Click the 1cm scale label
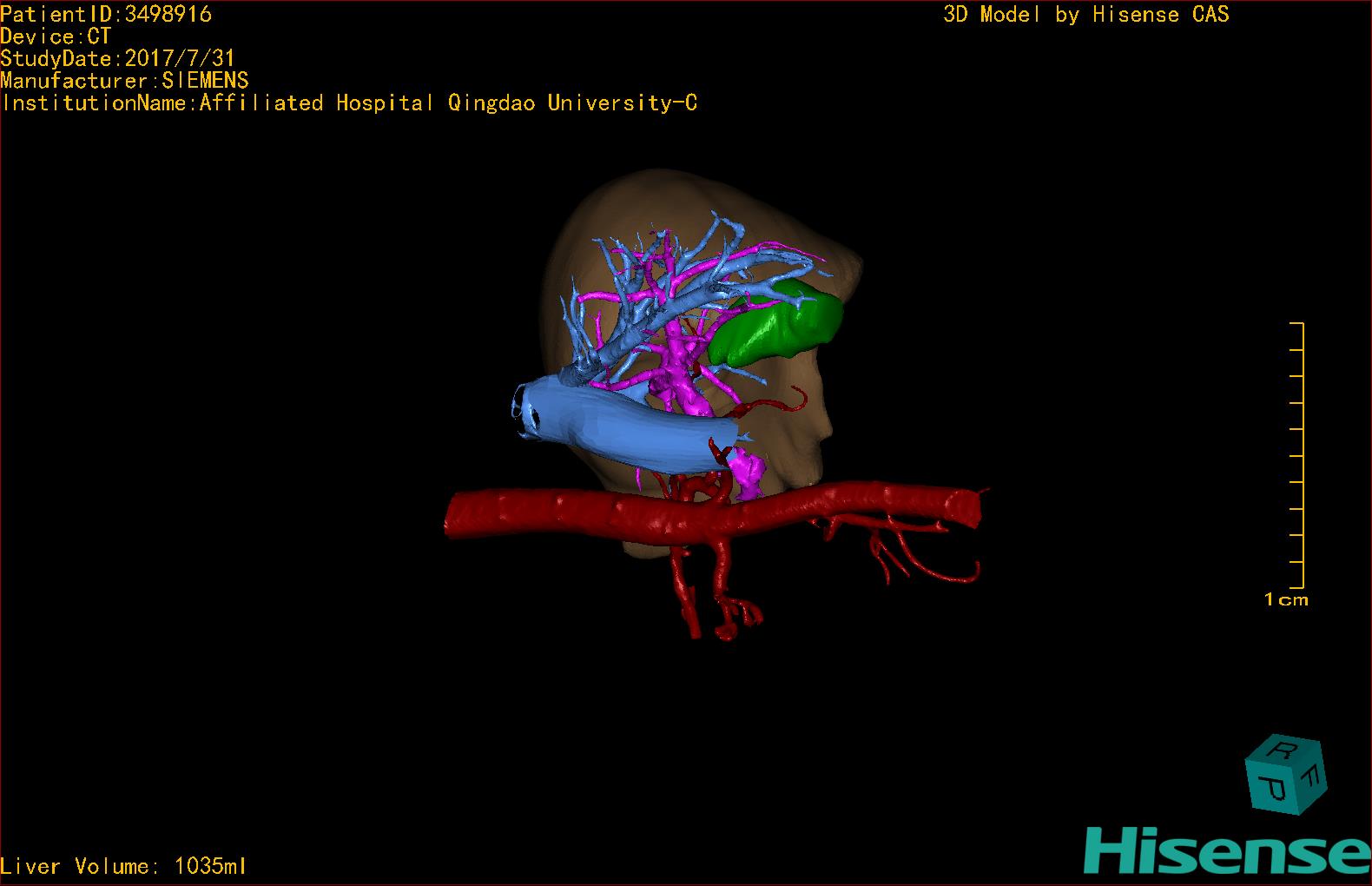The image size is (1372, 886). pos(1286,599)
